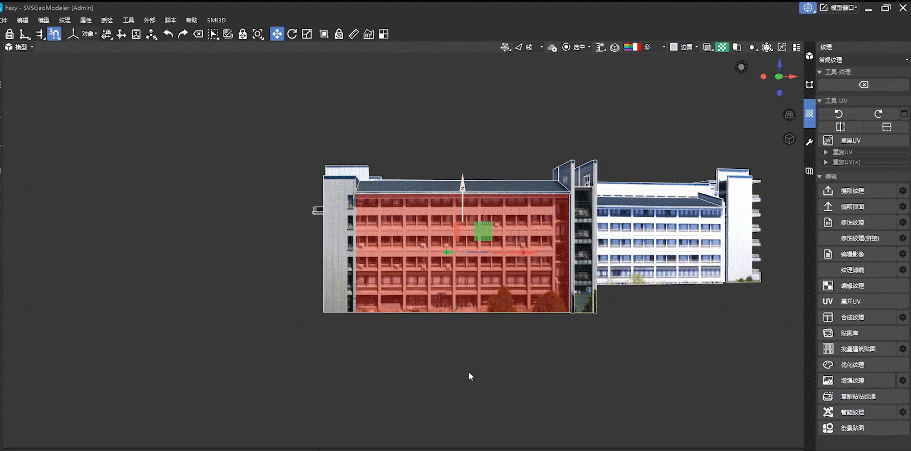911x451 pixels.
Task: Open the 模型 dropdown under the toolbar
Action: (x=20, y=47)
